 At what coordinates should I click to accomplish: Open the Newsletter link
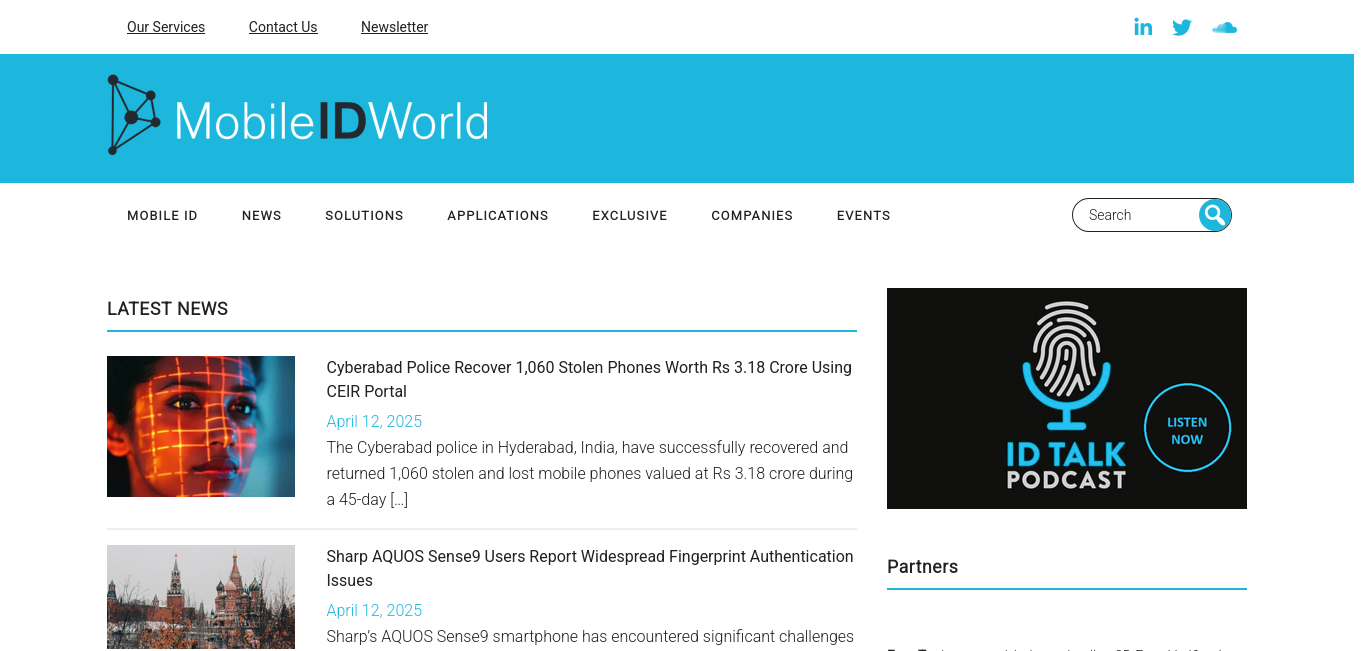coord(394,27)
